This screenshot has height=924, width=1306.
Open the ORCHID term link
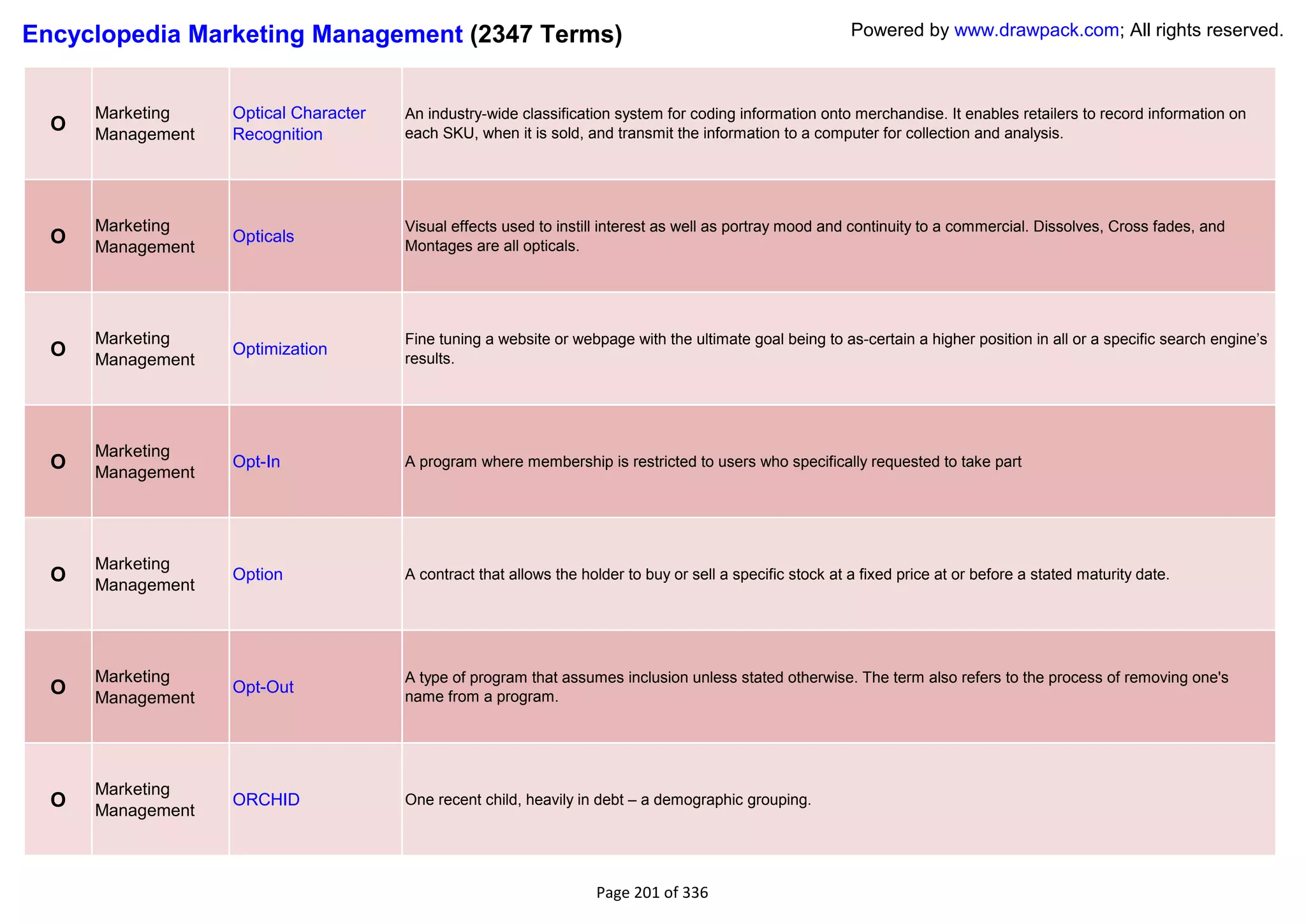tap(266, 800)
